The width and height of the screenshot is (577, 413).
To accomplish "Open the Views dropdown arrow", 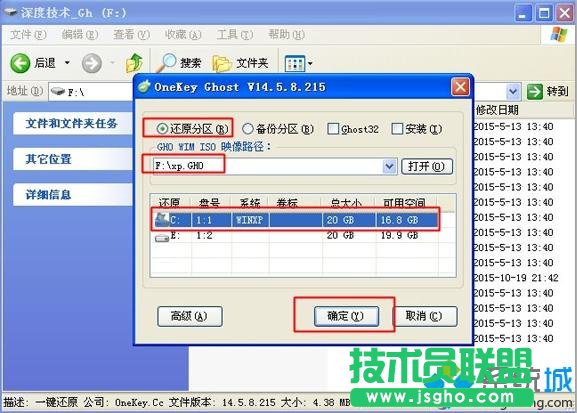I will click(x=310, y=64).
